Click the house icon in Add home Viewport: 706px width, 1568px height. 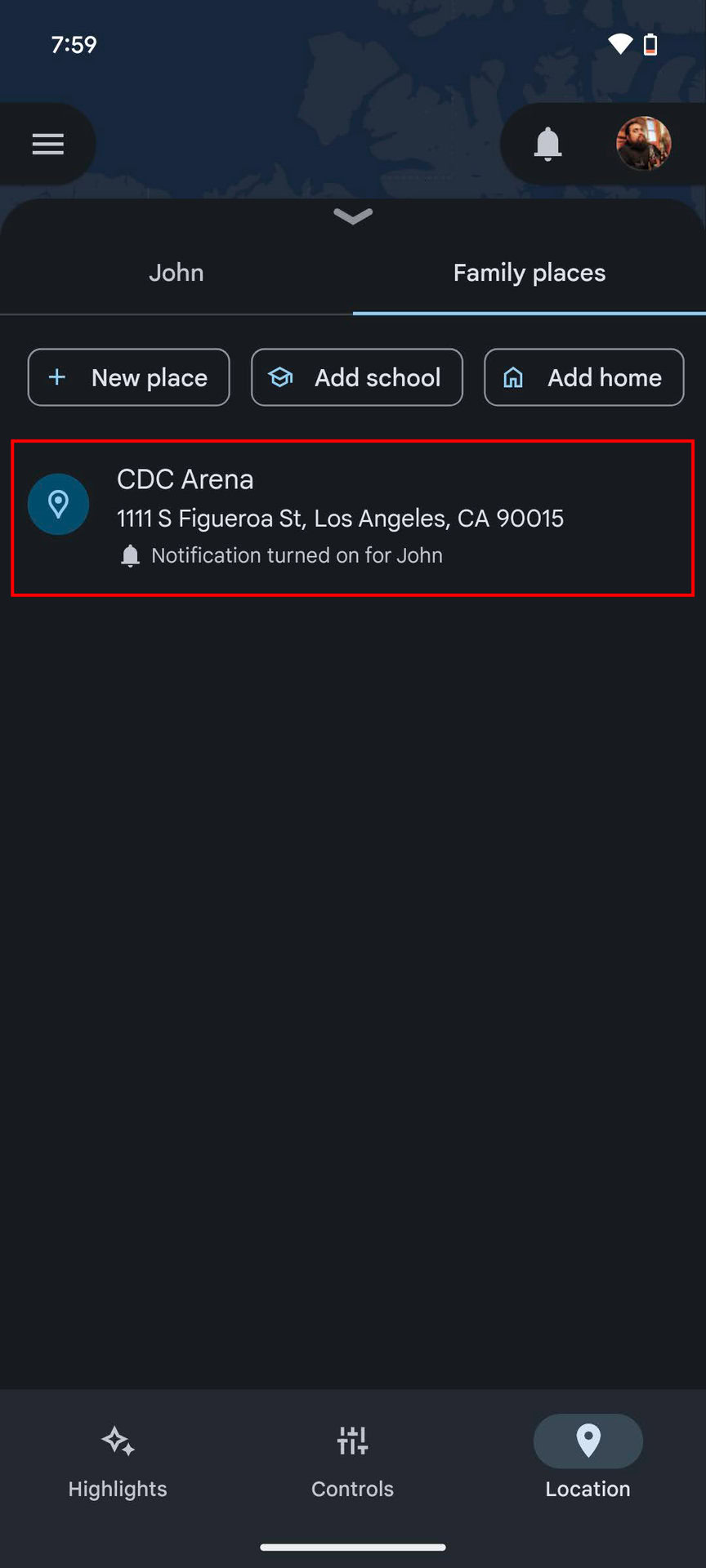coord(513,377)
